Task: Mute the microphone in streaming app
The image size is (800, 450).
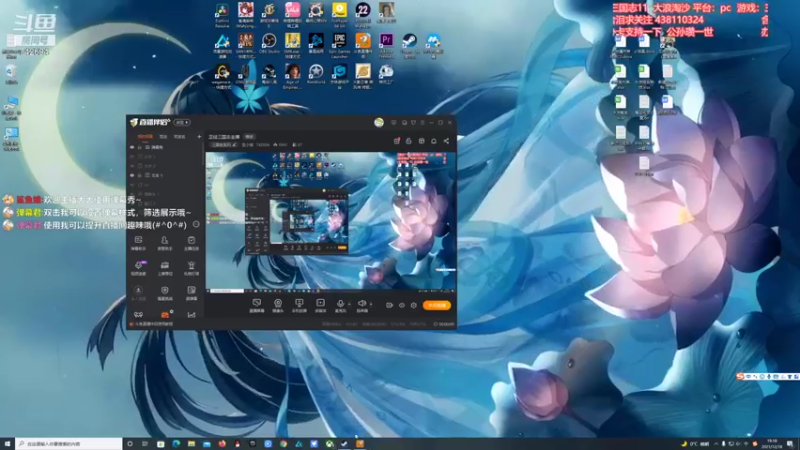Action: click(x=340, y=304)
